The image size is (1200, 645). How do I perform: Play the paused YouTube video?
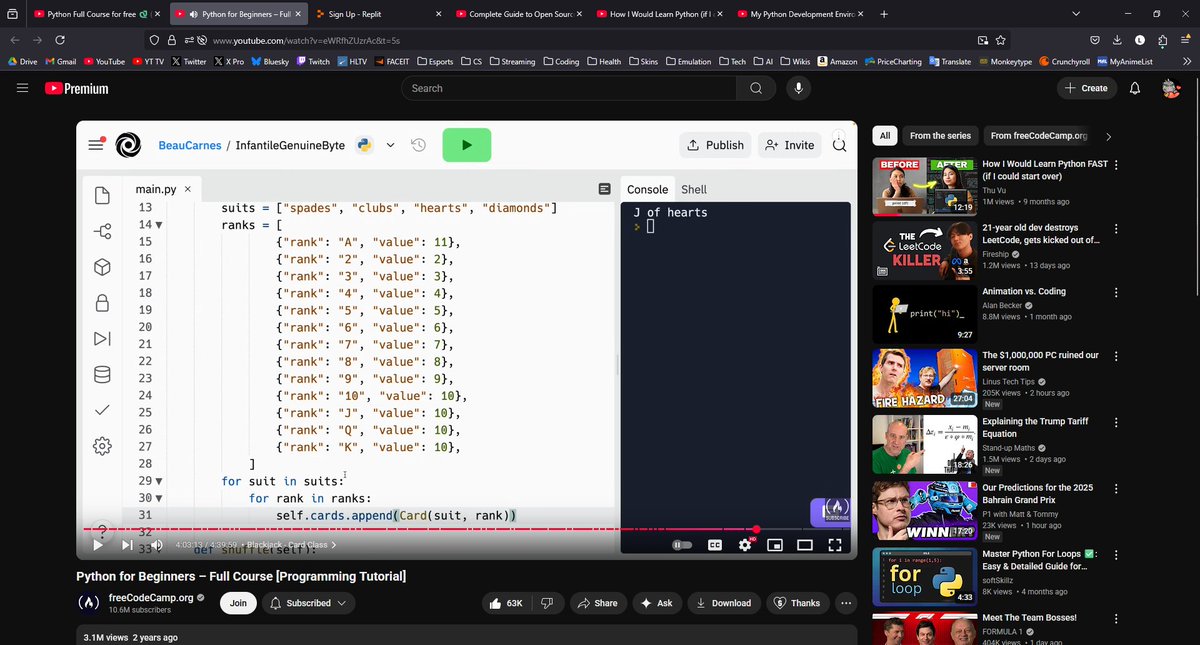[97, 545]
